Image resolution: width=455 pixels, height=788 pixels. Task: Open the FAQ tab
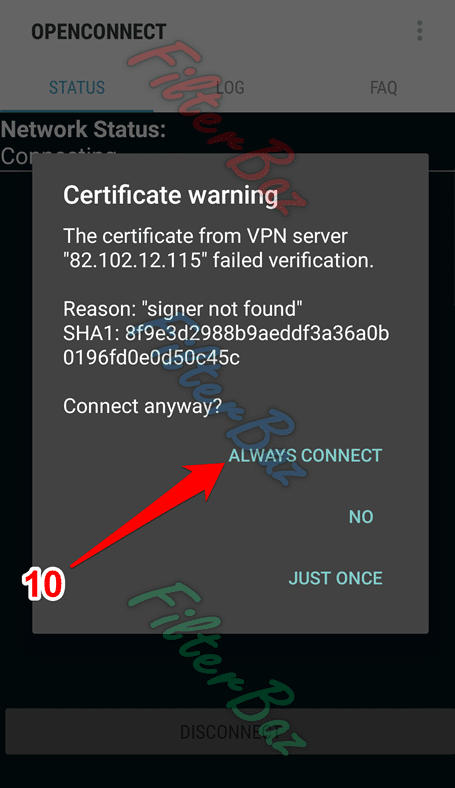(x=384, y=87)
